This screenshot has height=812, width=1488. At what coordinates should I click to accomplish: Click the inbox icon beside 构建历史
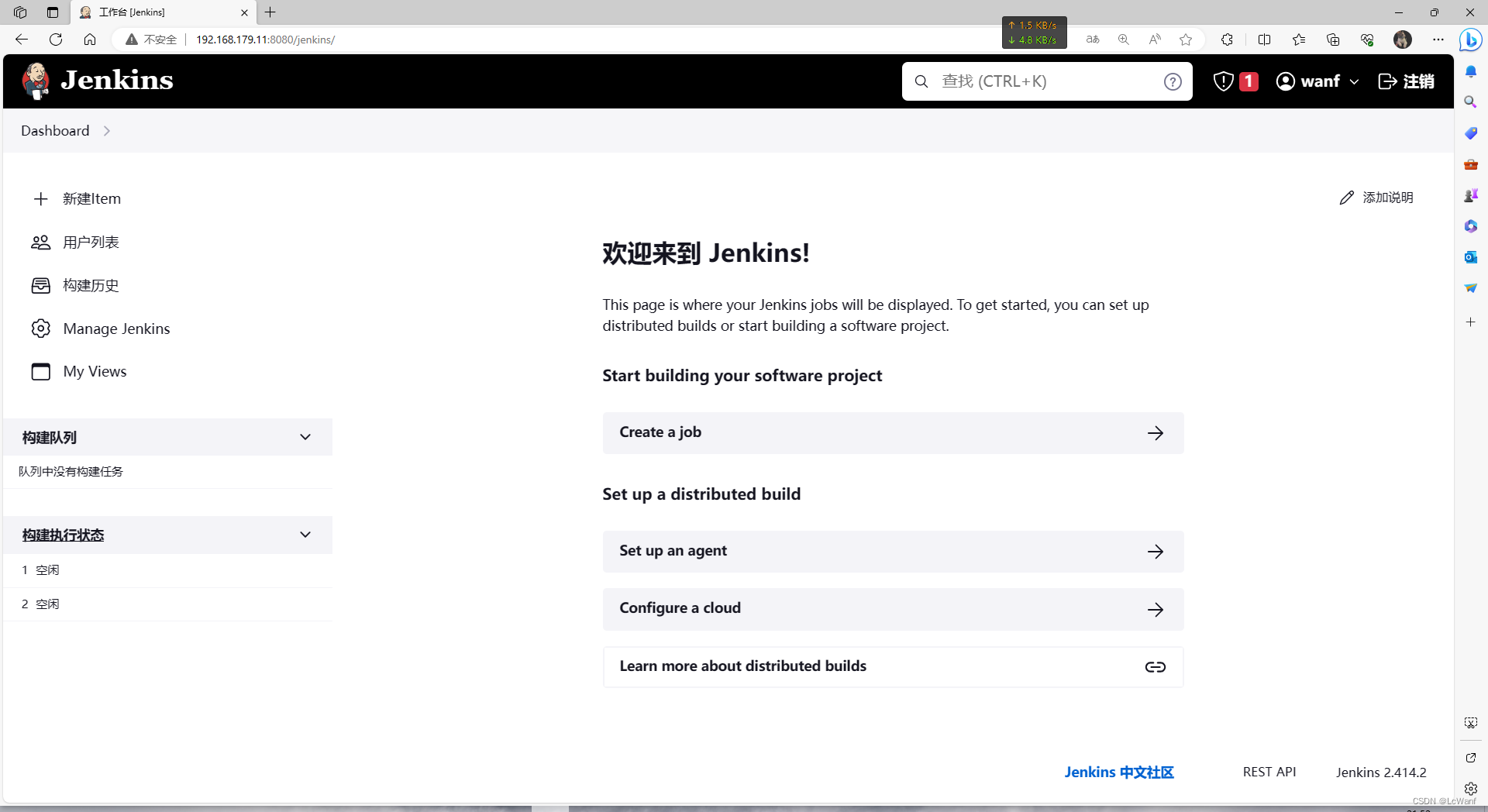41,286
